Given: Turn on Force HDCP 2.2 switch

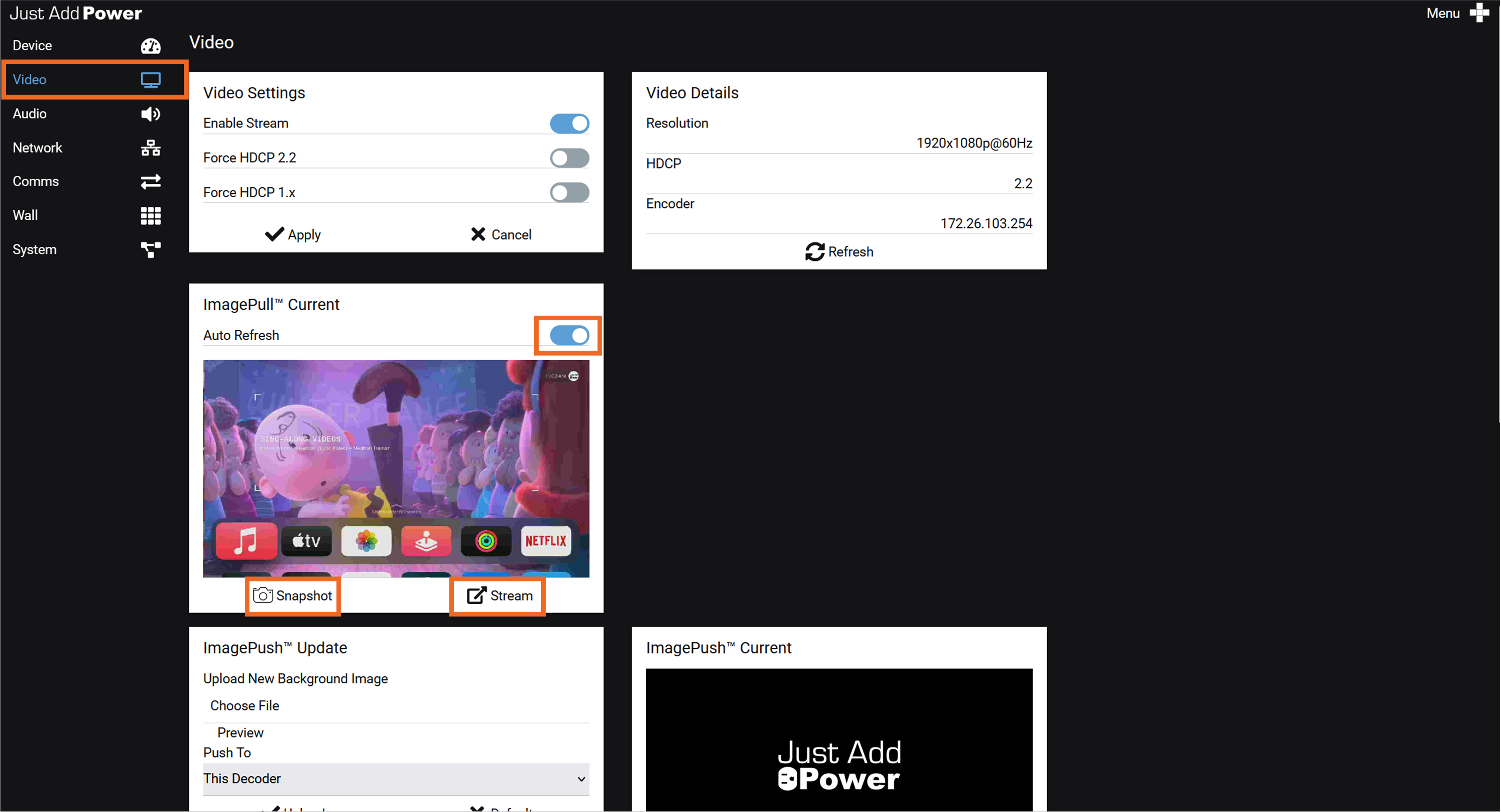Looking at the screenshot, I should click(x=569, y=158).
